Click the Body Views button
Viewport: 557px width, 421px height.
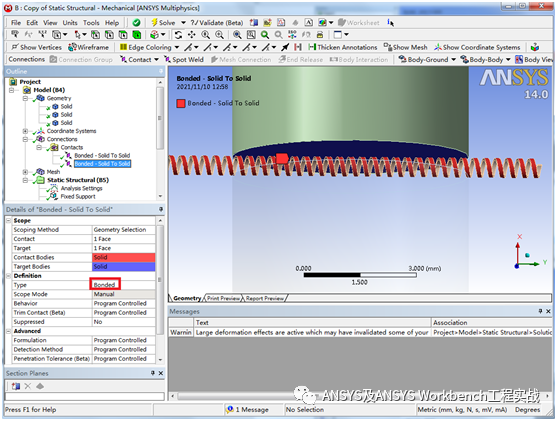[535, 60]
